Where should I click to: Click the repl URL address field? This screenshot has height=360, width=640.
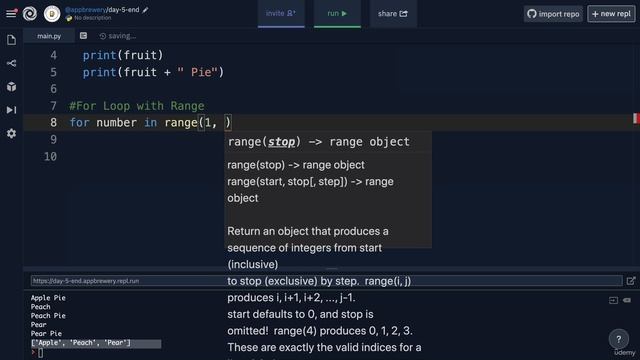(x=327, y=281)
